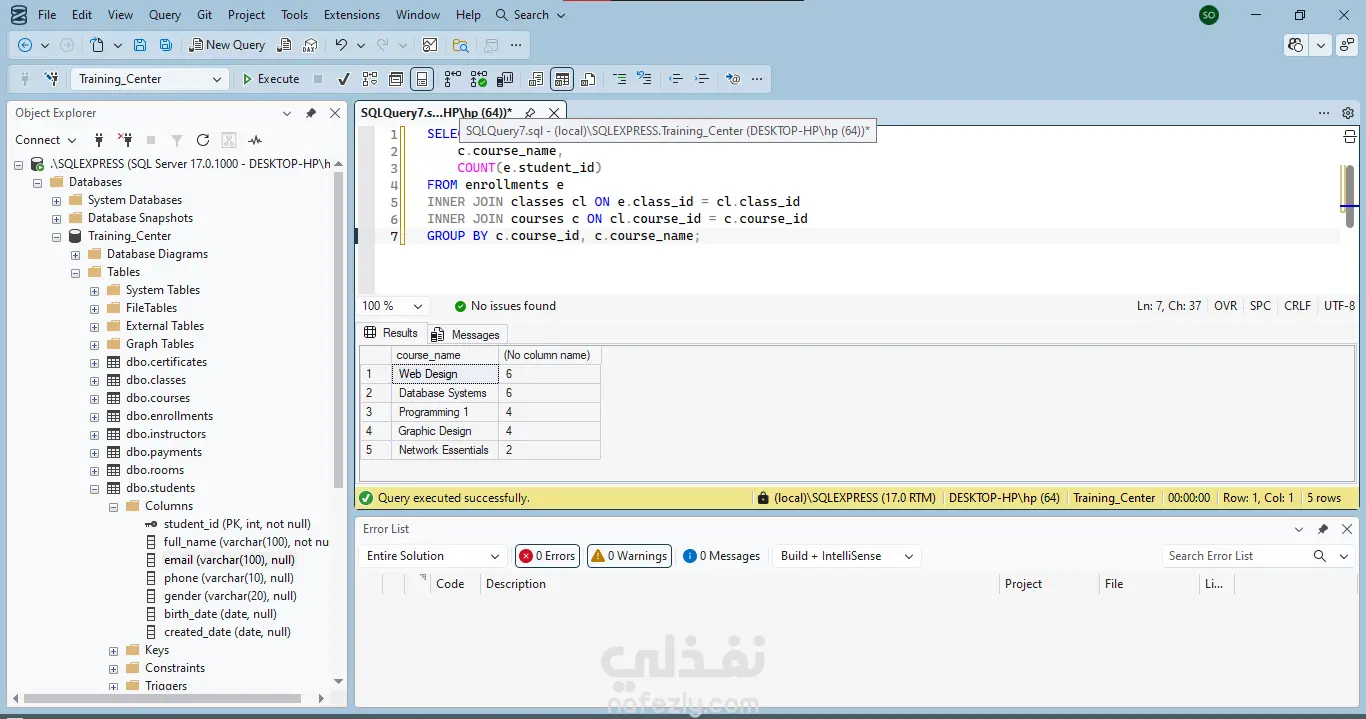
Task: Save the current query with Save icon
Action: [140, 45]
